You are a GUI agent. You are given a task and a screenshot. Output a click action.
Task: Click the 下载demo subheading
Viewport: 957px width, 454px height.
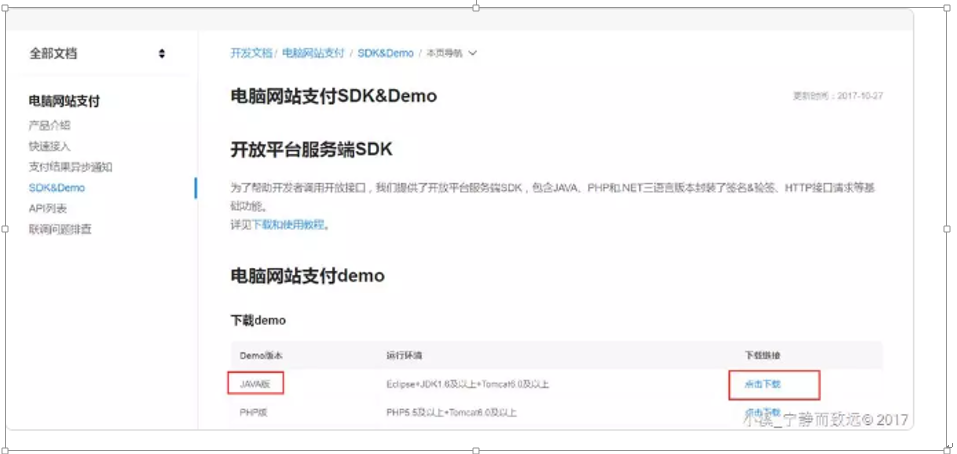pos(258,320)
